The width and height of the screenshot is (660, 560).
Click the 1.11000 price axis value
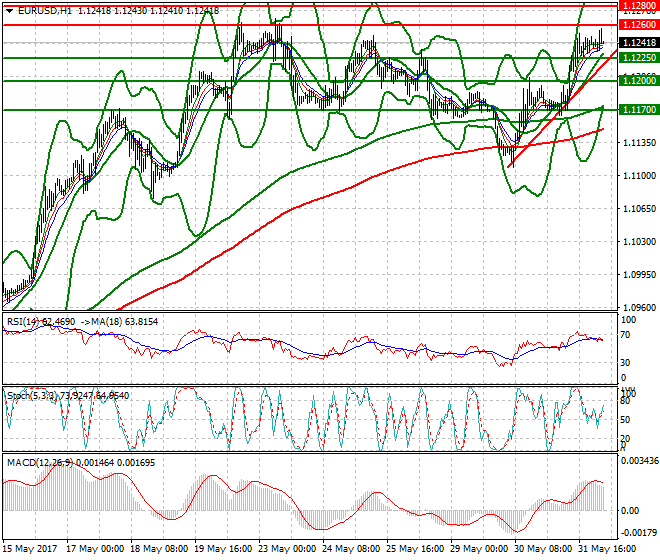click(x=639, y=176)
